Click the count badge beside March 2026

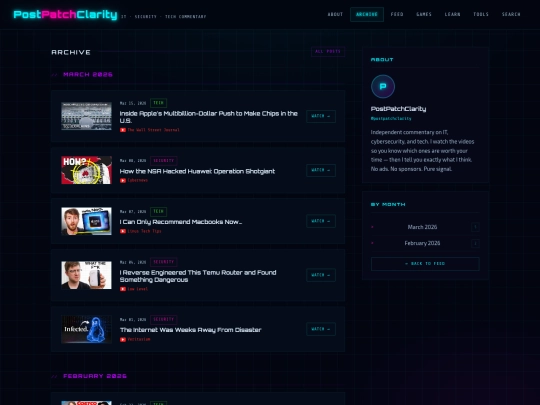pos(475,227)
